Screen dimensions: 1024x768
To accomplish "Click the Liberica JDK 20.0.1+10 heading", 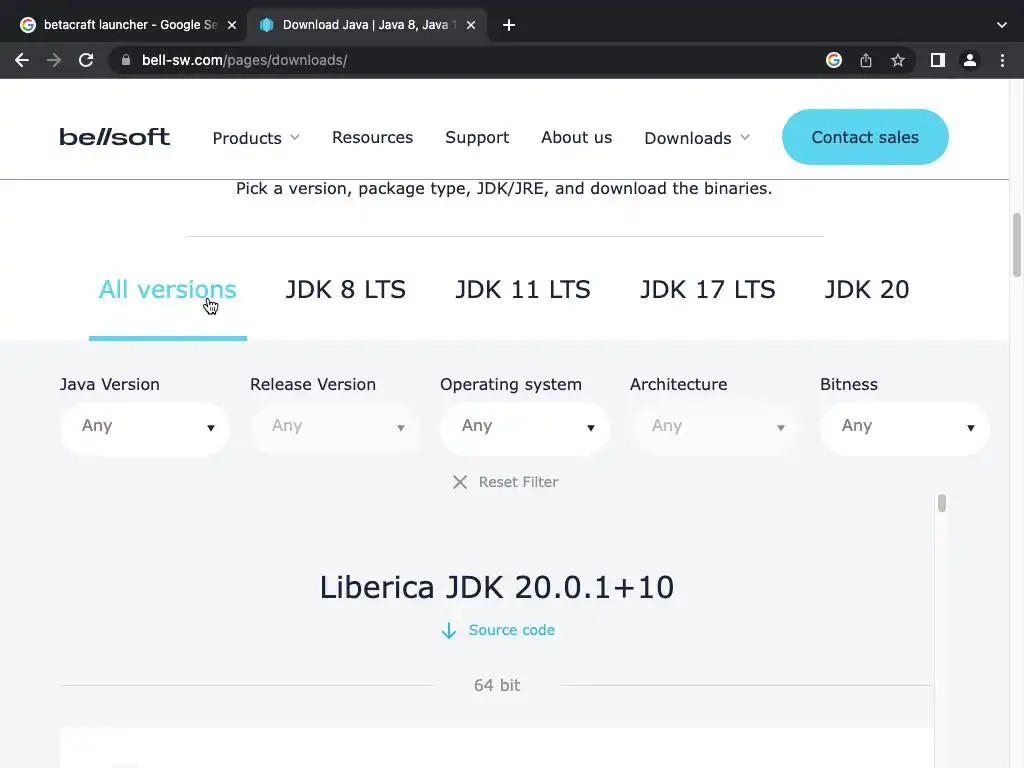I will [496, 587].
